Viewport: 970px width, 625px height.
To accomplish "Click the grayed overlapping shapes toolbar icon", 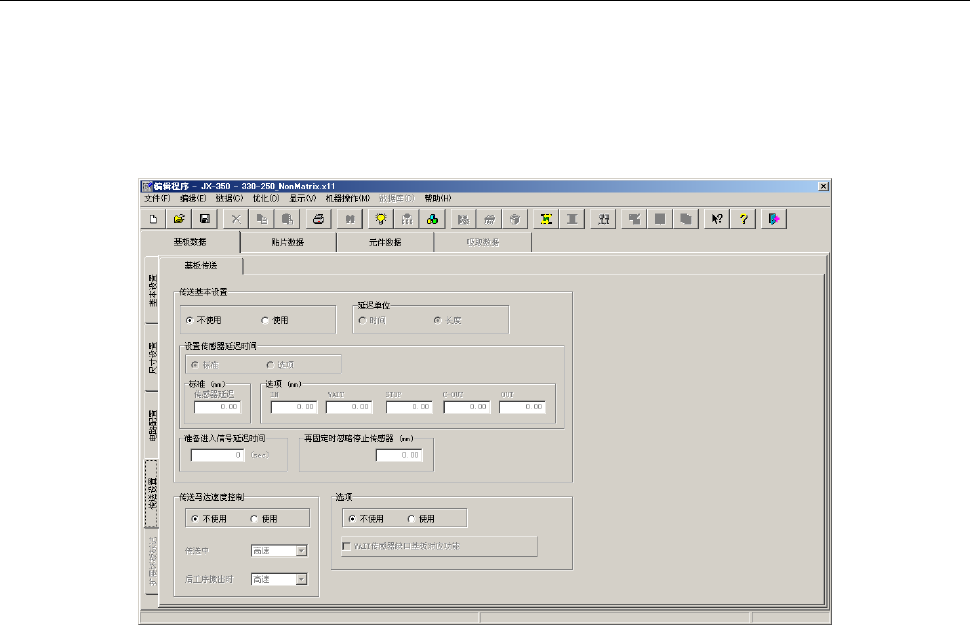I will 635,219.
